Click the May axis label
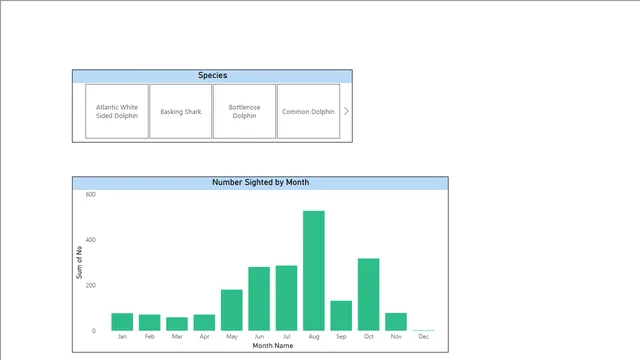The width and height of the screenshot is (640, 360). (231, 336)
